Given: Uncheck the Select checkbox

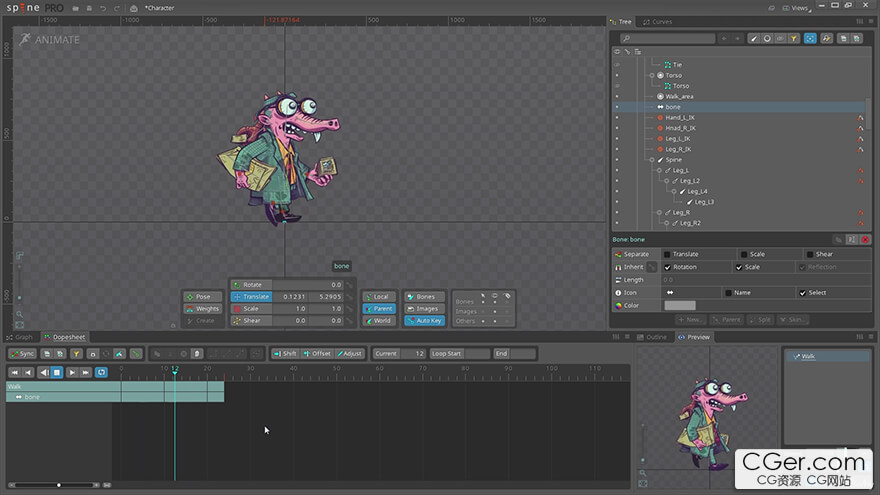Looking at the screenshot, I should (803, 293).
